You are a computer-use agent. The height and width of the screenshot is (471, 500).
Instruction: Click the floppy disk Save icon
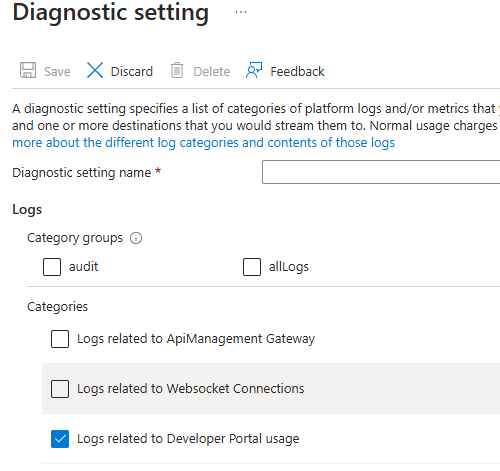tap(28, 70)
